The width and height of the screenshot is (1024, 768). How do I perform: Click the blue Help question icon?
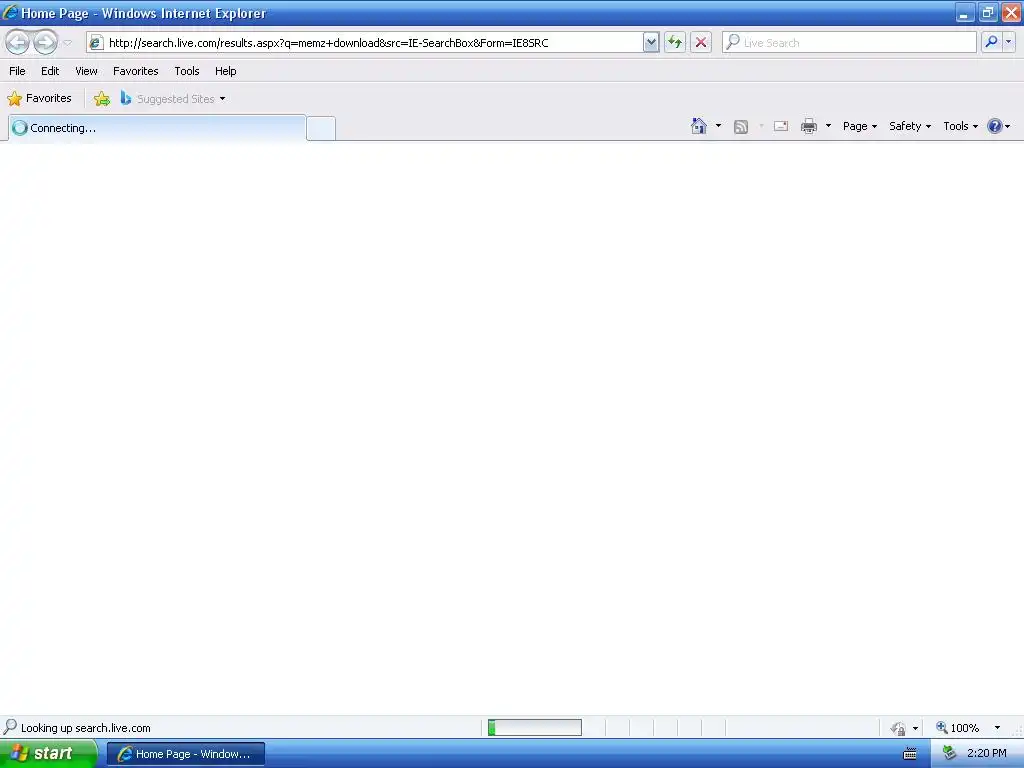[995, 126]
